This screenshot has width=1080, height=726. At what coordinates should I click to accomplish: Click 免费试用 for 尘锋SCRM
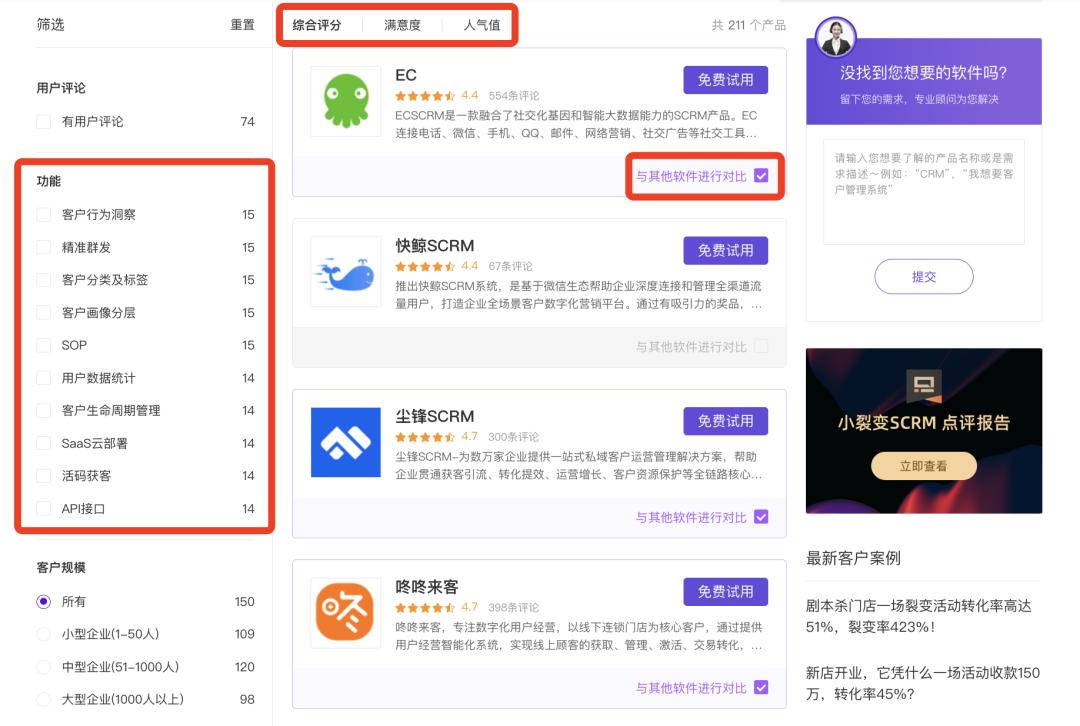(x=725, y=421)
